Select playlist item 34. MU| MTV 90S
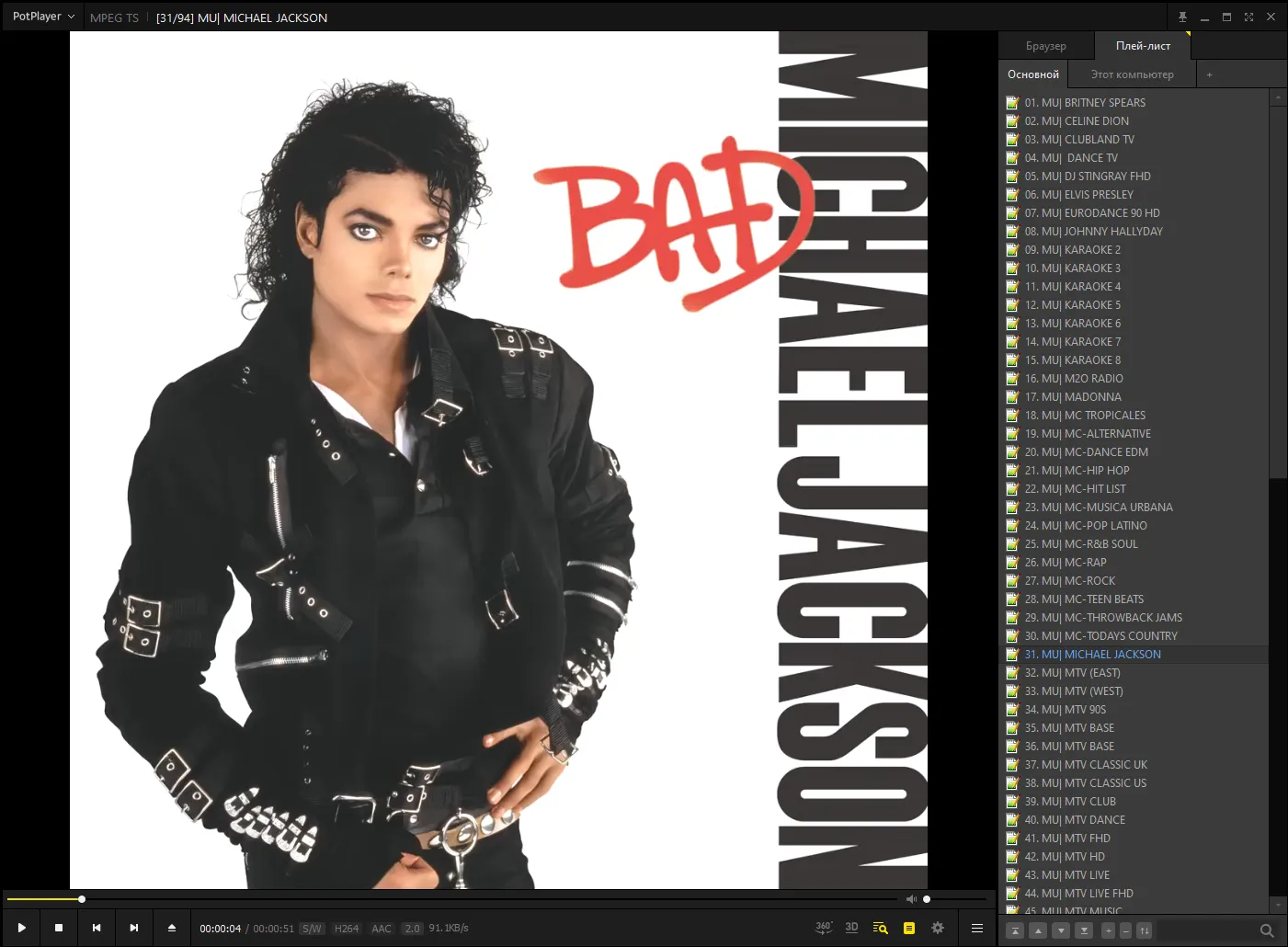The height and width of the screenshot is (947, 1288). pos(1134,710)
